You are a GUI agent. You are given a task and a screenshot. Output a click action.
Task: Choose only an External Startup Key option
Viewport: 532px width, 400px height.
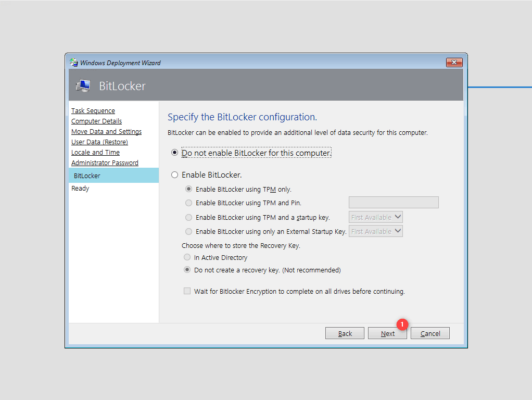point(189,231)
